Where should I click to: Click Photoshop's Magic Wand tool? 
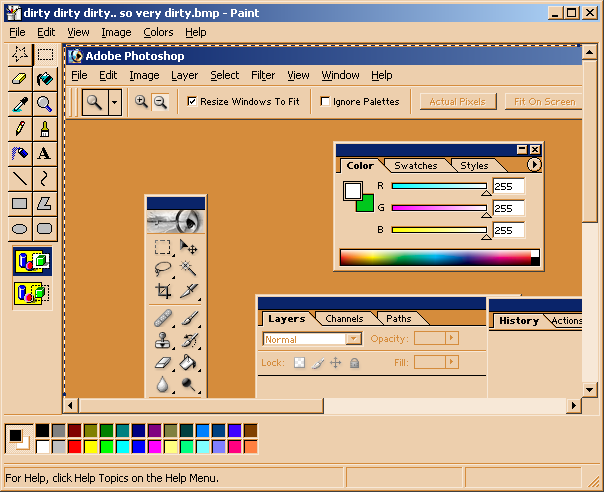click(x=189, y=269)
